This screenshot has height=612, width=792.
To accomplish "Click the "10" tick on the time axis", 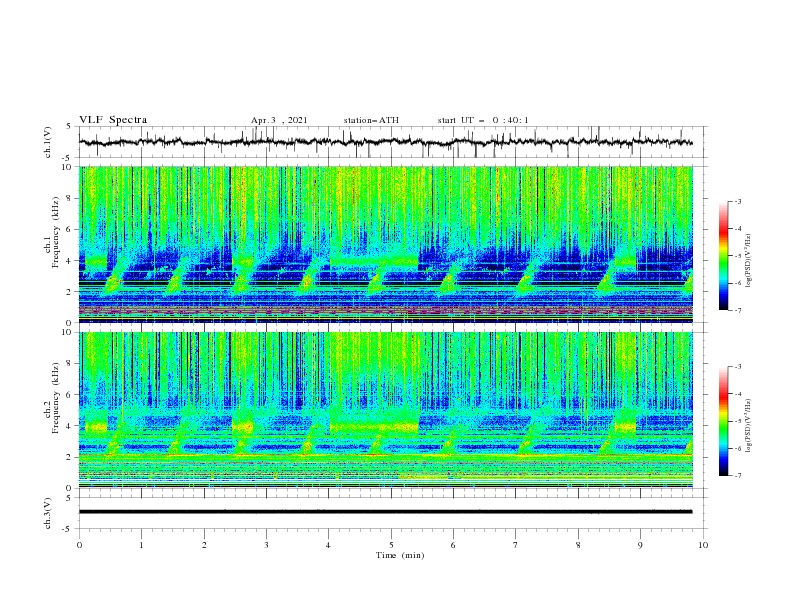I will click(703, 545).
